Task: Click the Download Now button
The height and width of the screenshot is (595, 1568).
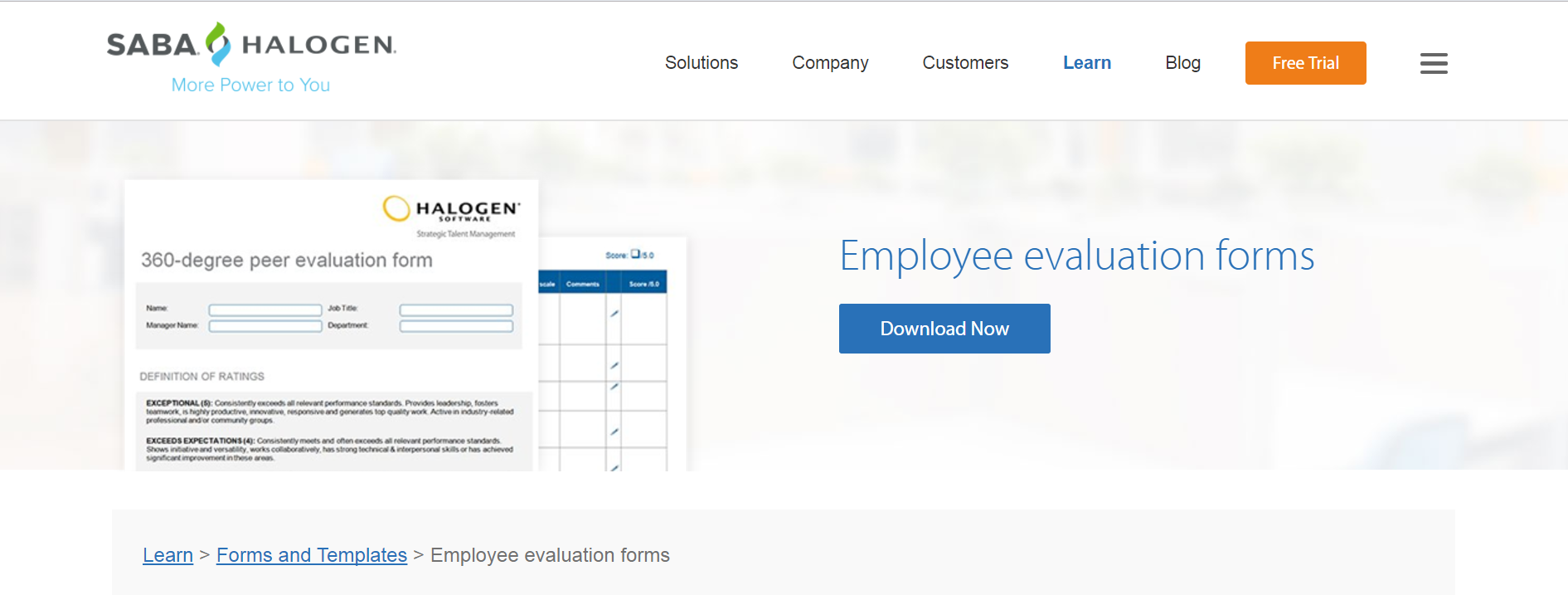Action: pos(944,329)
